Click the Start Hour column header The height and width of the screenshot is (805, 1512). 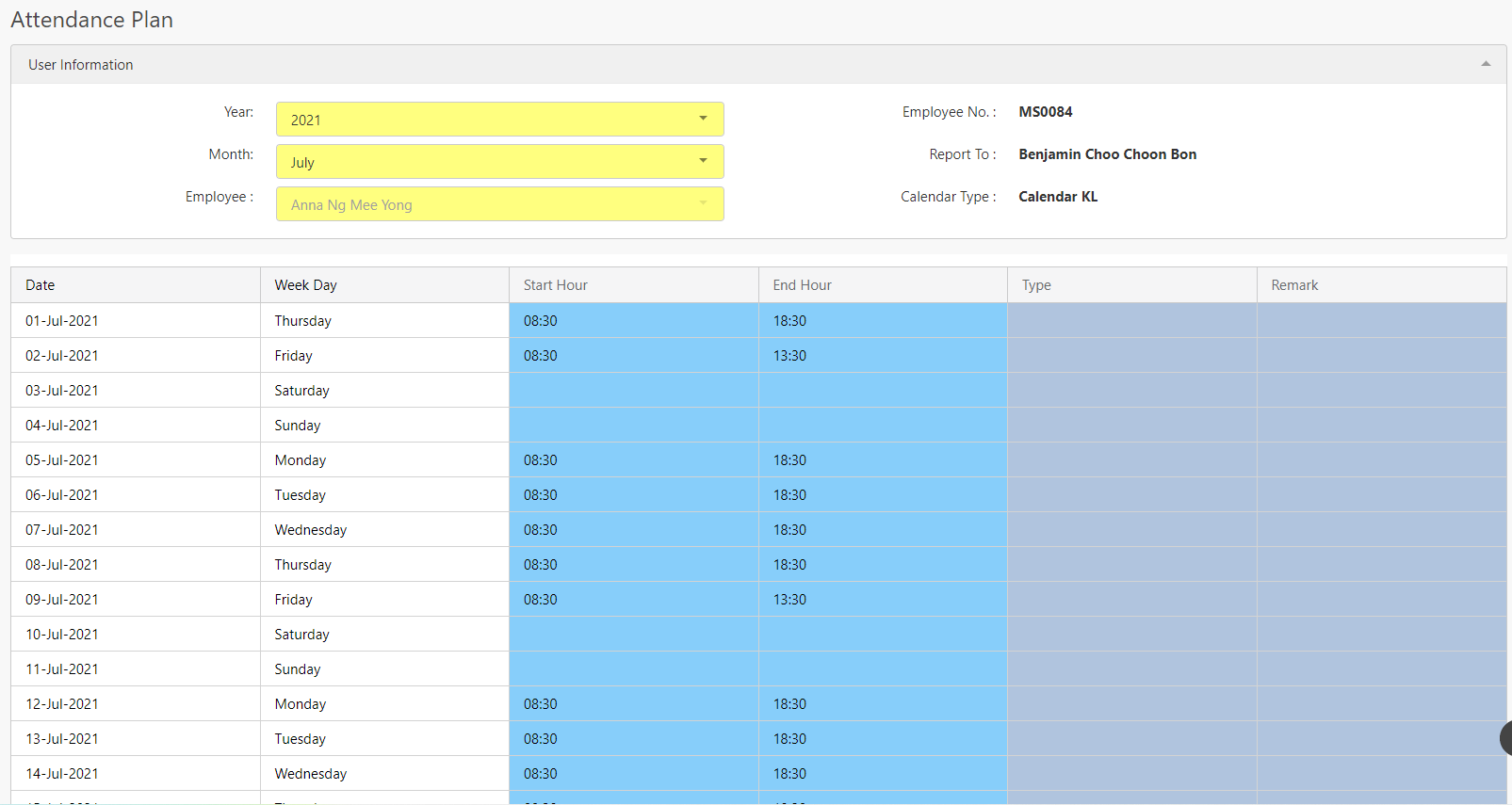click(634, 285)
